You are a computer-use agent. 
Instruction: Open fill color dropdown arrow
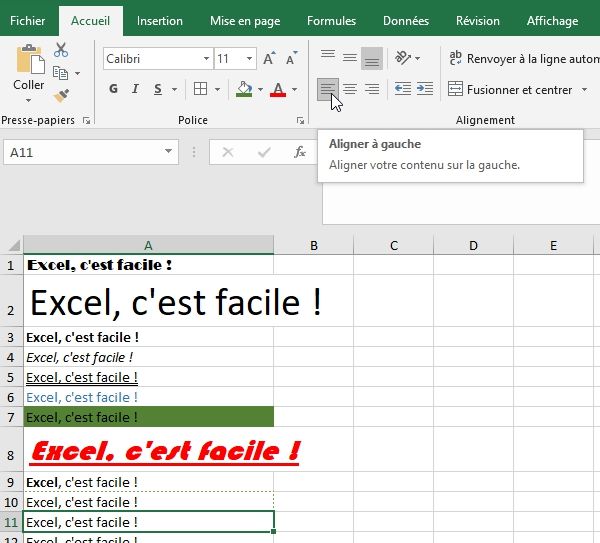(260, 90)
